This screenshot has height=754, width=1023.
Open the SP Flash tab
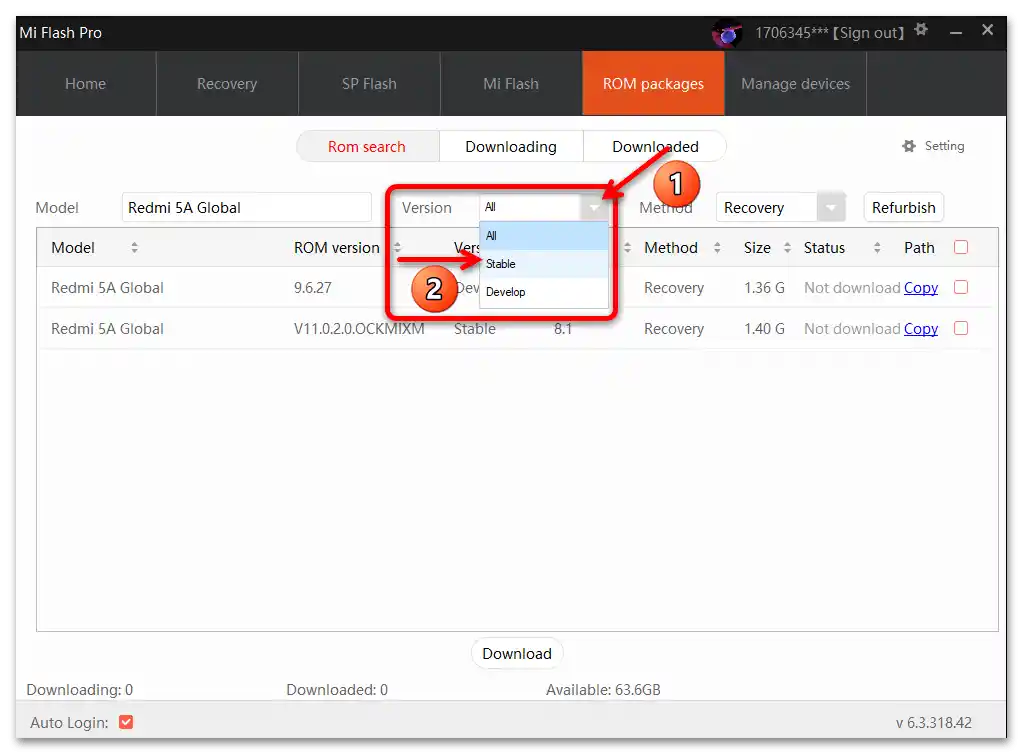369,83
